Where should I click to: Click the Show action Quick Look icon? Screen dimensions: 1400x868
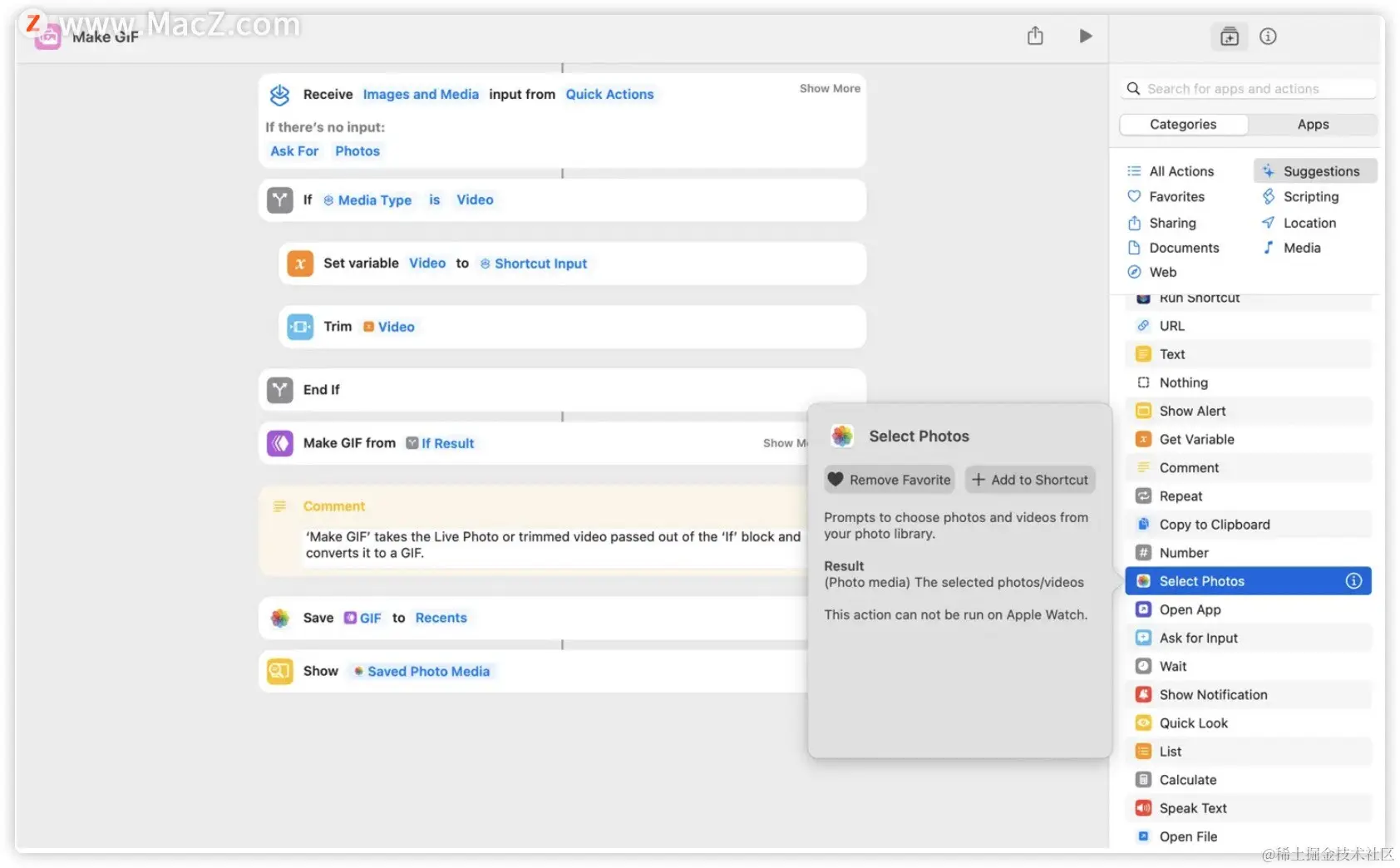[280, 671]
